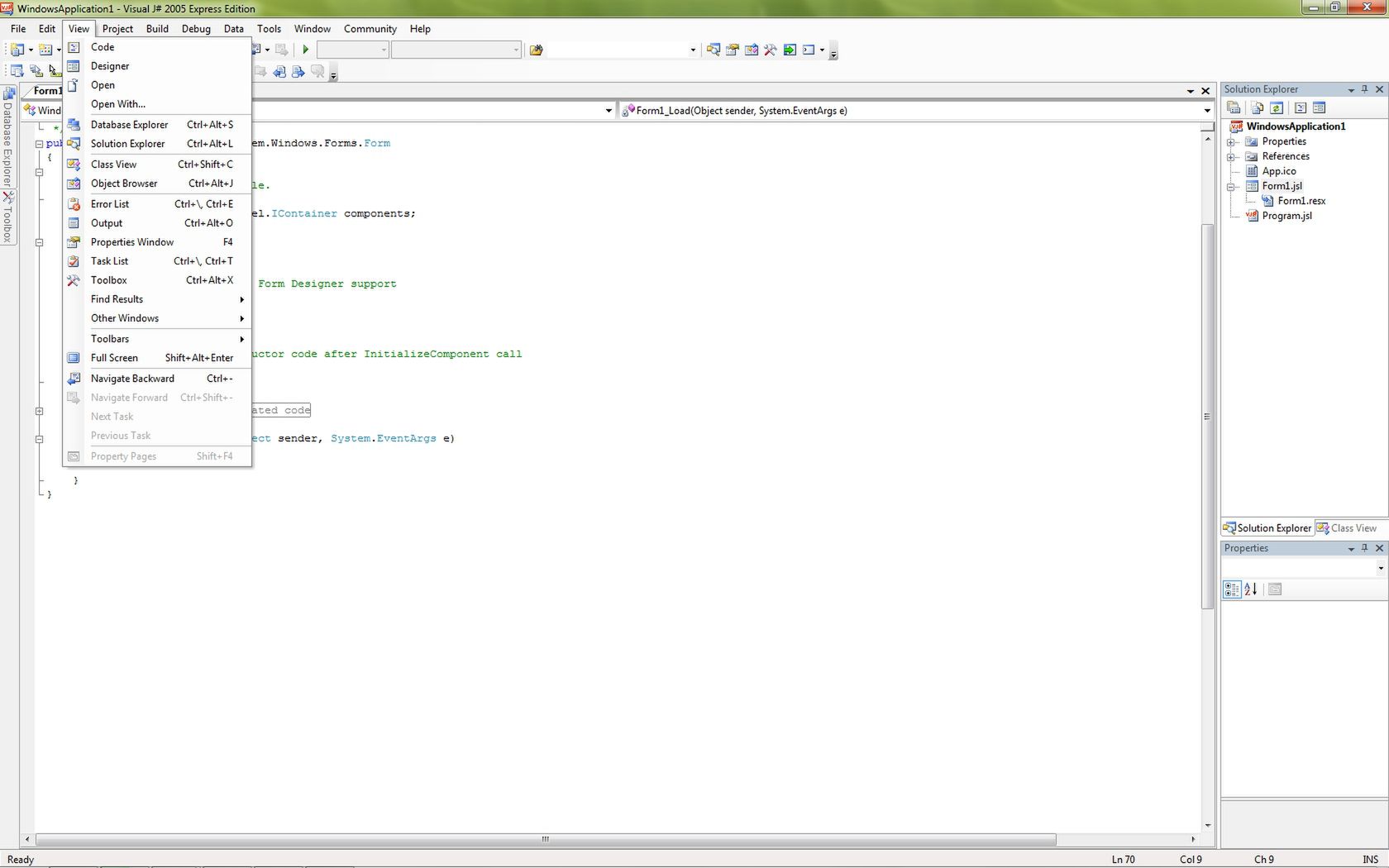1389x868 pixels.
Task: Open the find combo box dropdown in toolbar
Action: (x=693, y=50)
